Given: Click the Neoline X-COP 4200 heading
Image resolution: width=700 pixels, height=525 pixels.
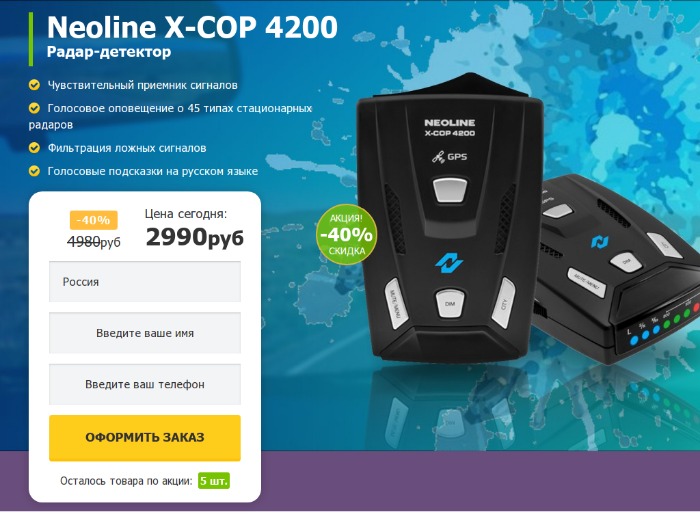Looking at the screenshot, I should (x=192, y=28).
